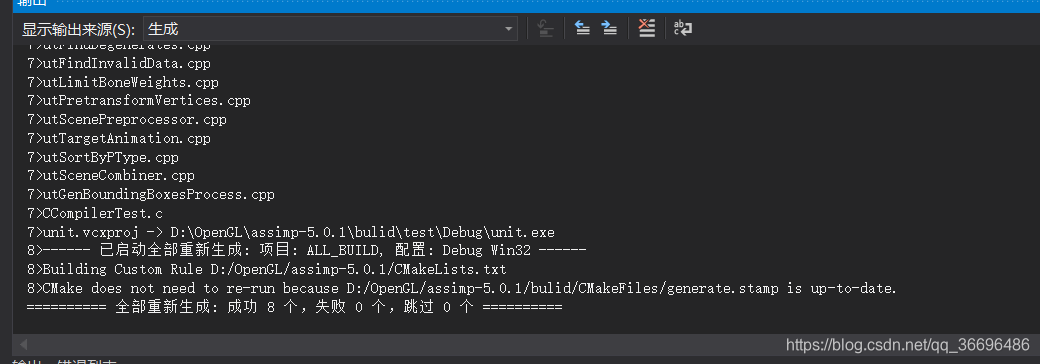Open the output source dropdown showing 生成
The width and height of the screenshot is (1040, 364).
point(330,29)
